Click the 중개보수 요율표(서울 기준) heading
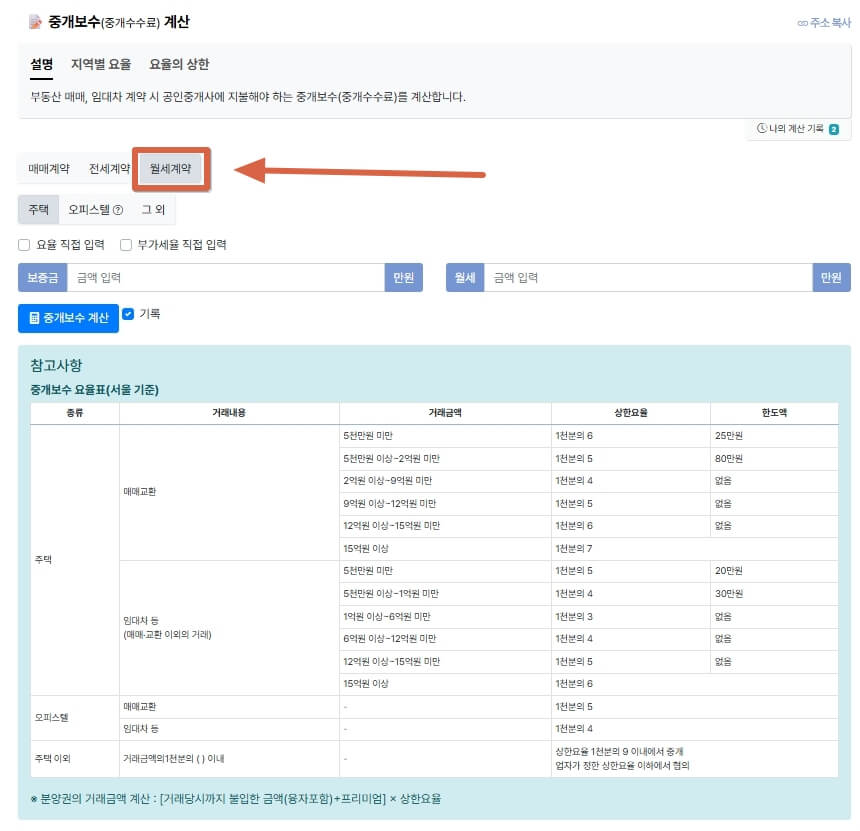This screenshot has width=860, height=831. (x=94, y=390)
